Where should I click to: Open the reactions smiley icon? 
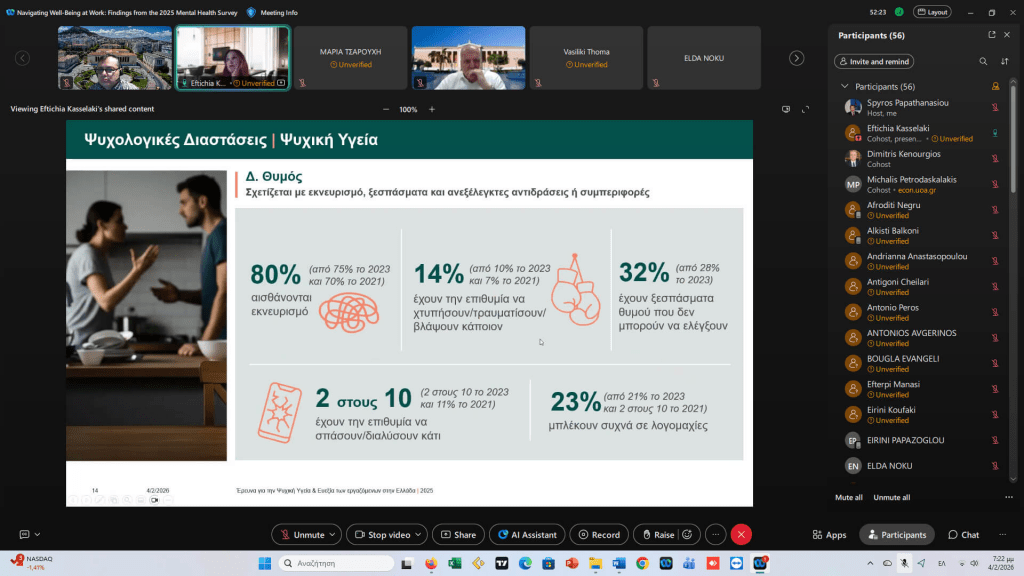[687, 535]
